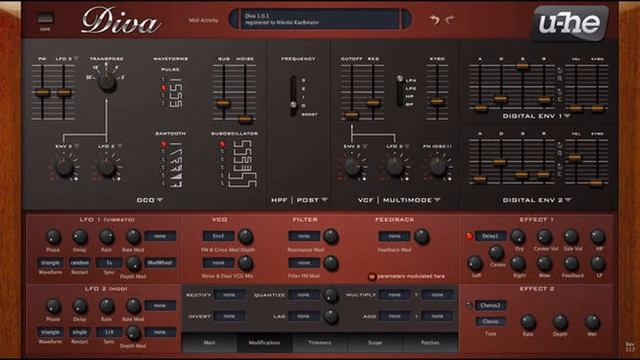Select the top Suboscillator waveform LED
The height and width of the screenshot is (360, 640).
click(222, 144)
